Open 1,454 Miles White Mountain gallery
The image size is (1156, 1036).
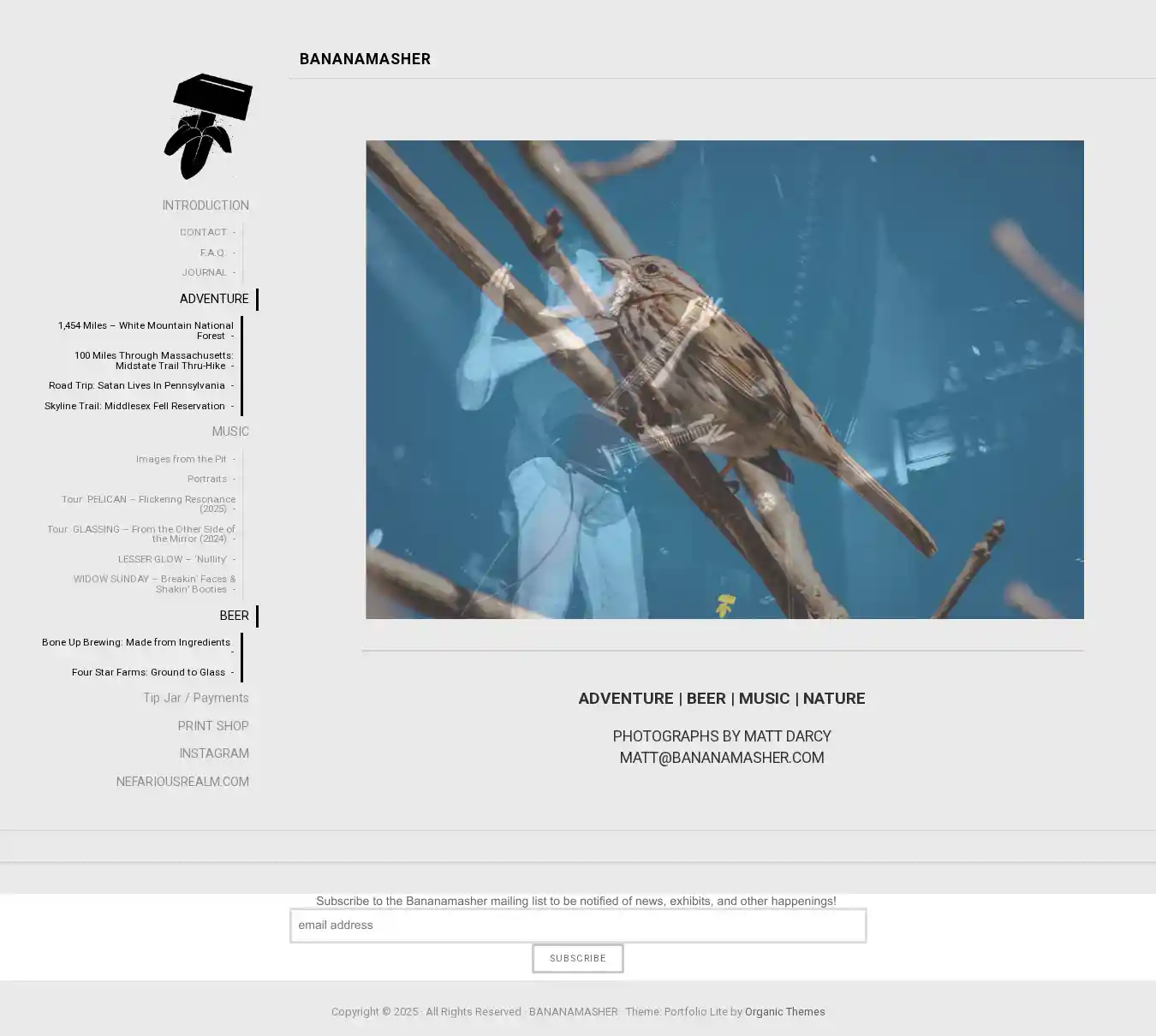pos(146,330)
